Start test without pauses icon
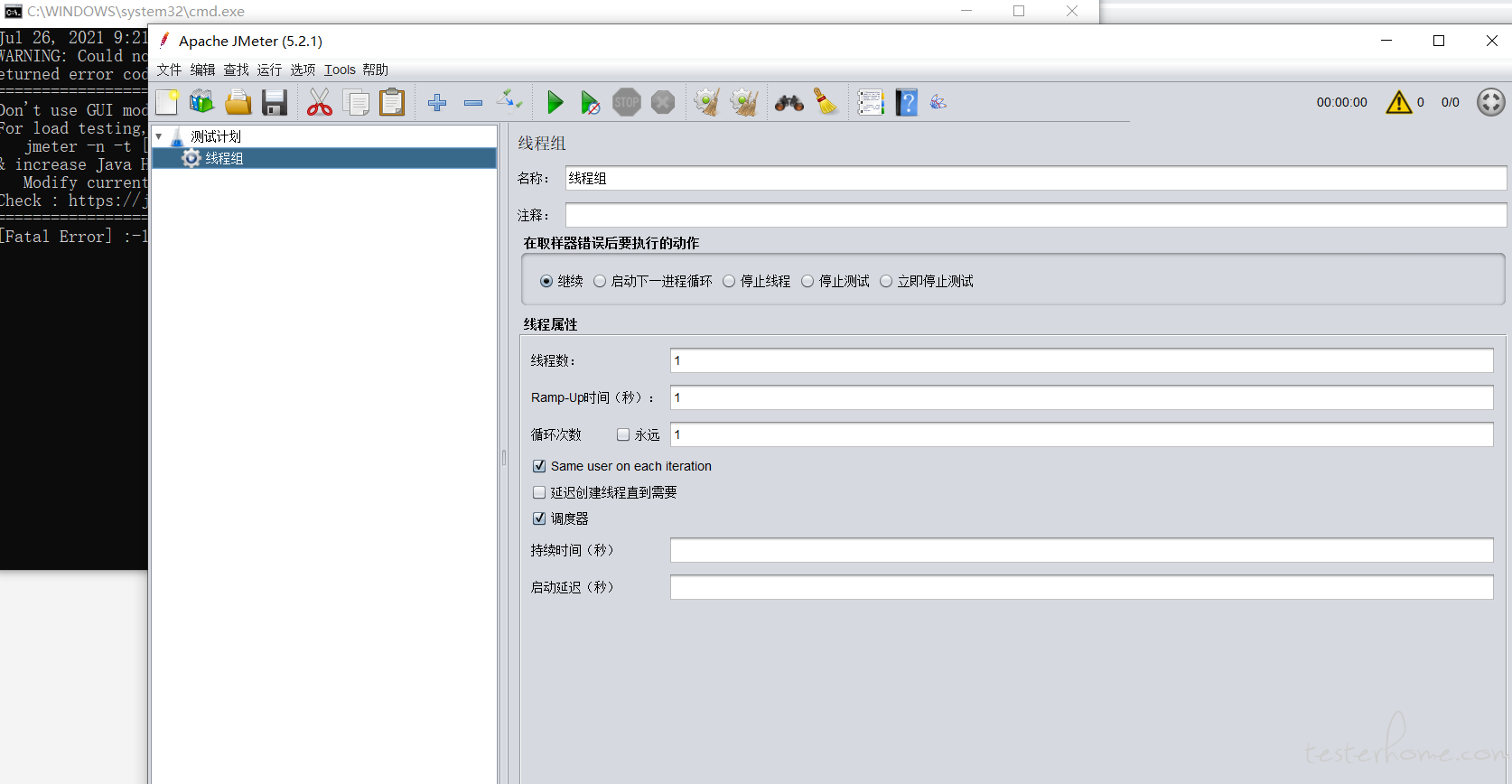 590,102
